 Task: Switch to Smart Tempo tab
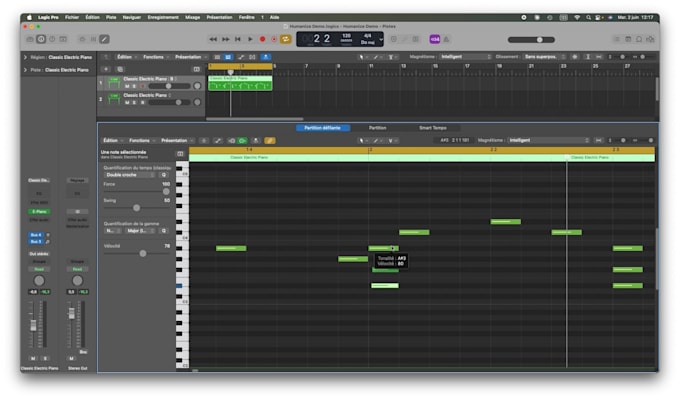(432, 128)
